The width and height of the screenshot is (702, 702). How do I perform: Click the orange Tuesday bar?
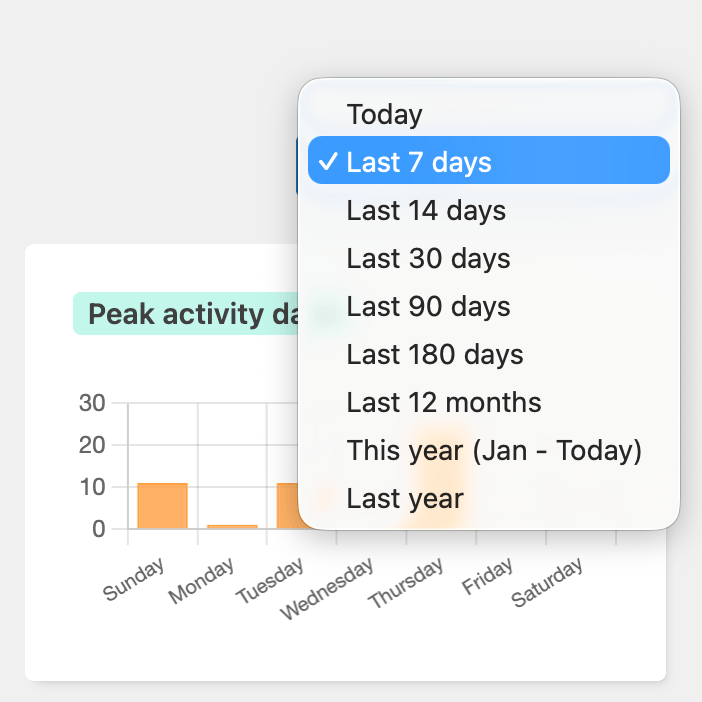point(288,506)
